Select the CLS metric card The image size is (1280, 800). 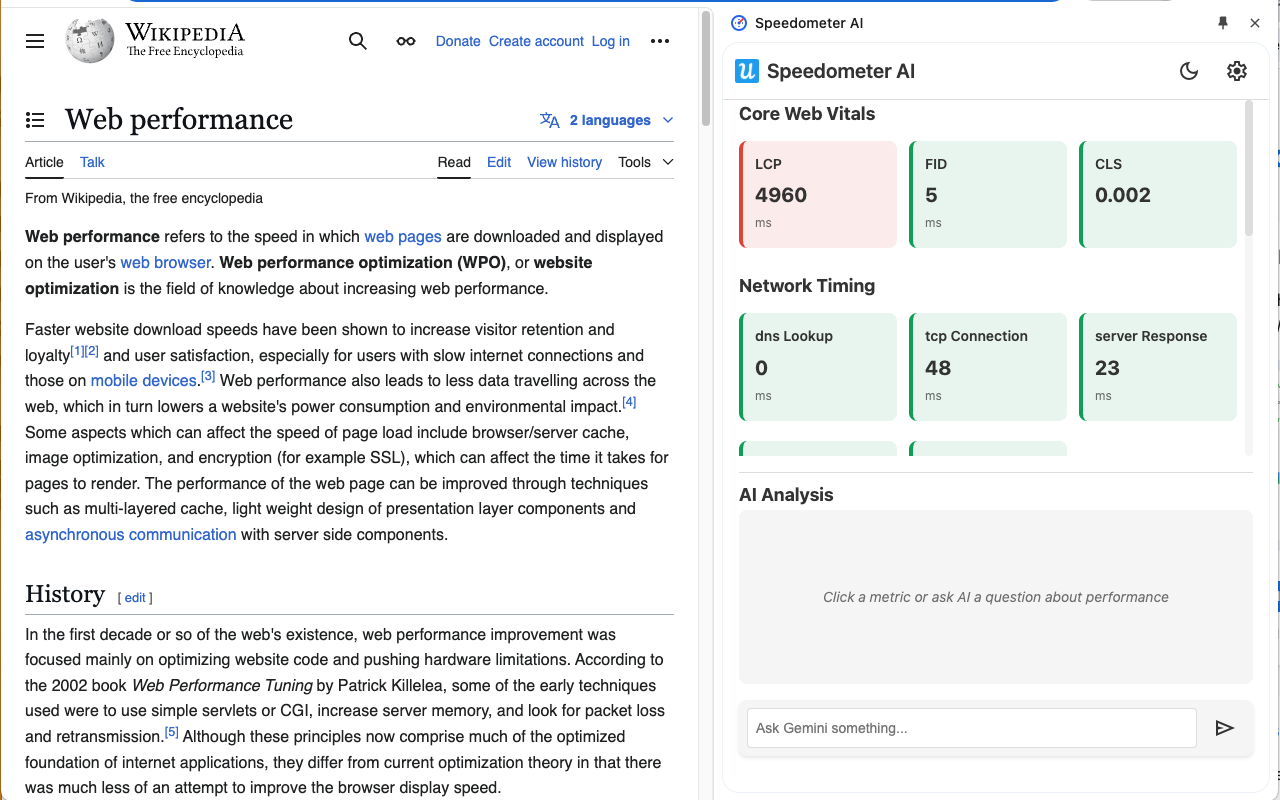tap(1158, 194)
